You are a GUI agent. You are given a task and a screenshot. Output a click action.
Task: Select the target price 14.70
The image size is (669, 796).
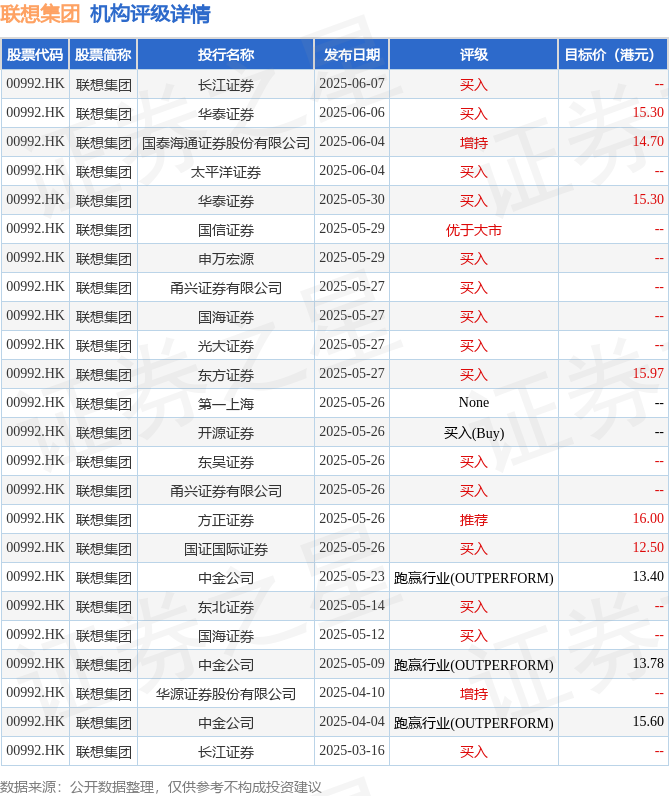point(648,141)
